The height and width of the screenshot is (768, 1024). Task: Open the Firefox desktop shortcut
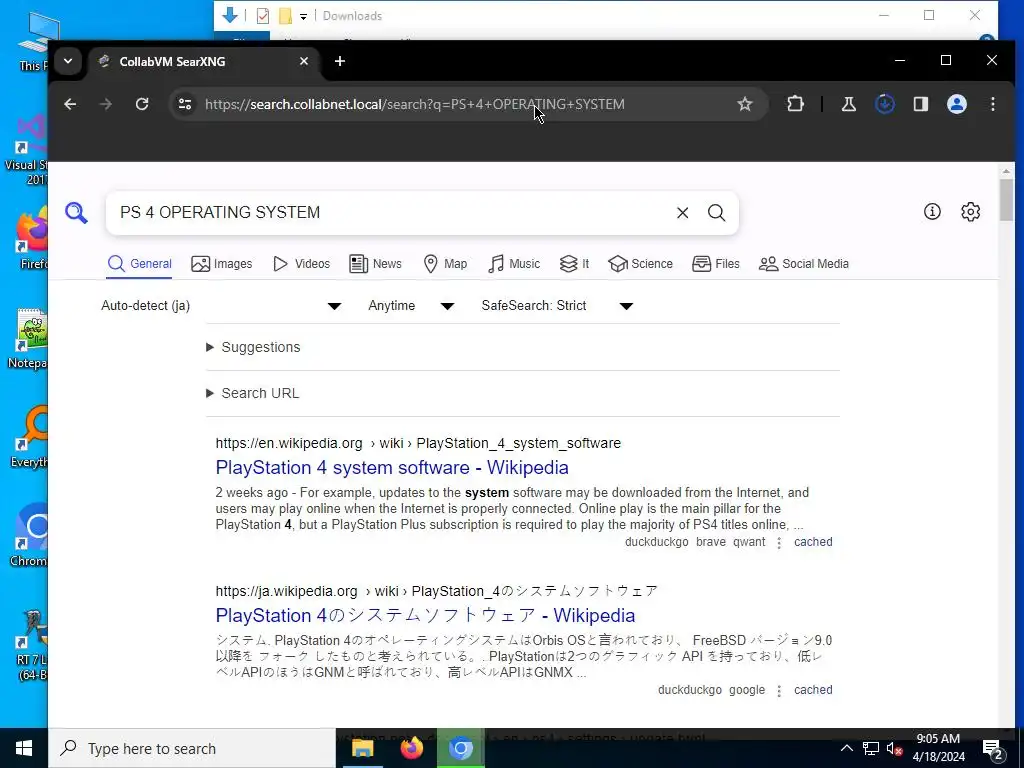click(x=31, y=240)
